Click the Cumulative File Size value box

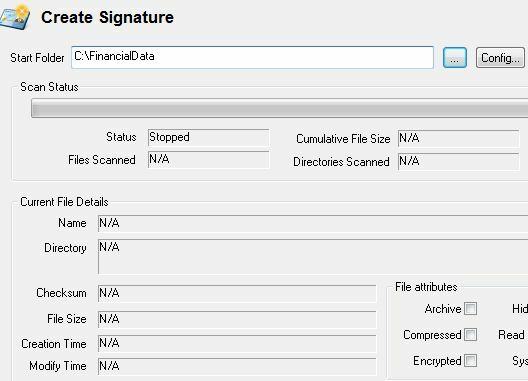click(458, 138)
